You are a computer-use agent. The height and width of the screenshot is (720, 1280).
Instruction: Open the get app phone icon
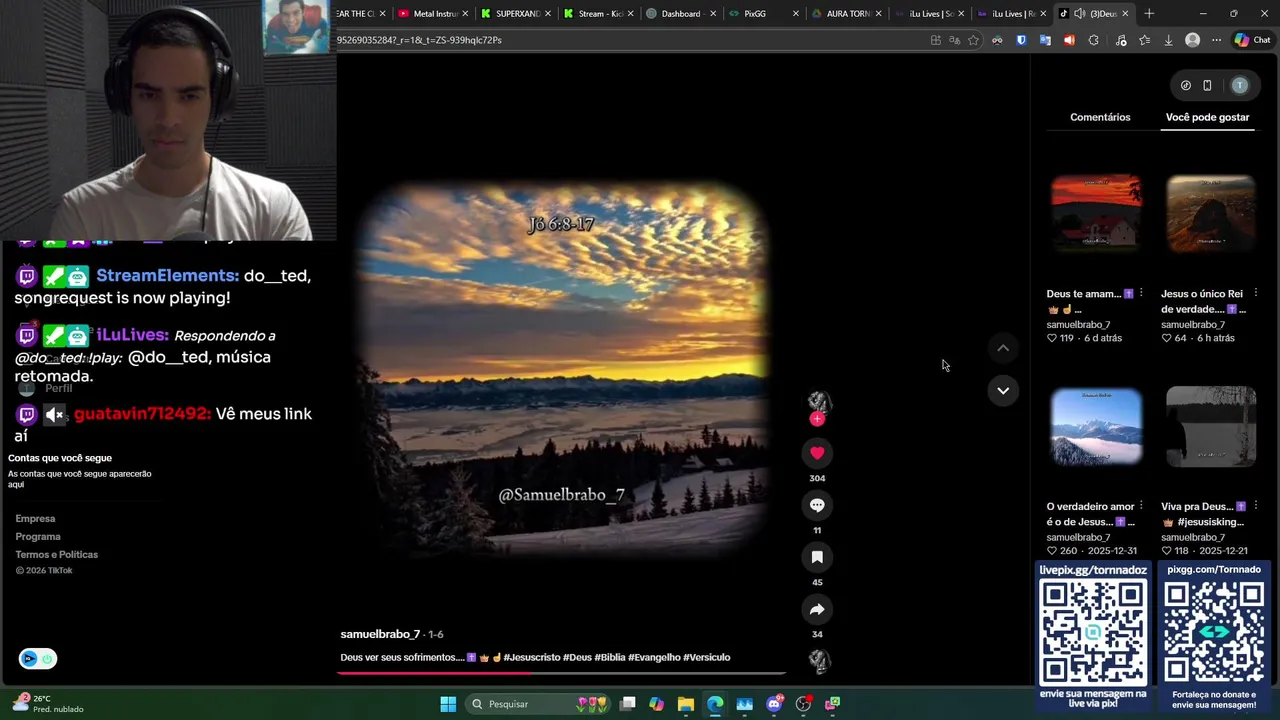tap(1207, 85)
